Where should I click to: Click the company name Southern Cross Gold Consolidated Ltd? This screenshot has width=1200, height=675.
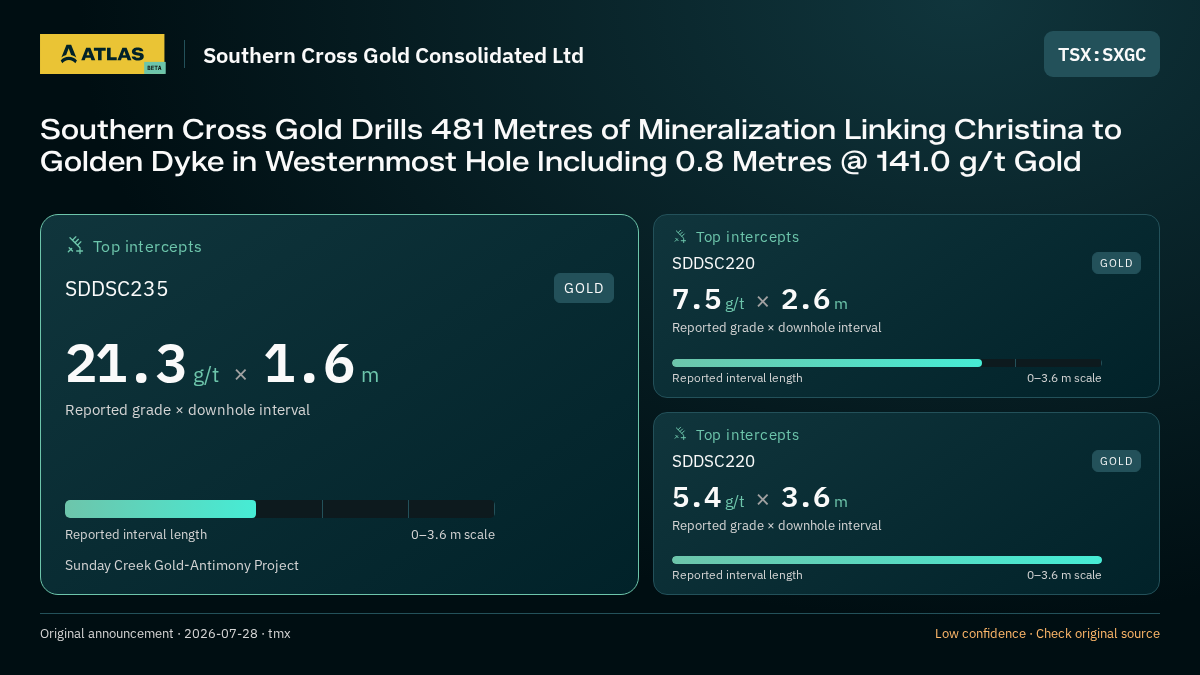(x=393, y=55)
